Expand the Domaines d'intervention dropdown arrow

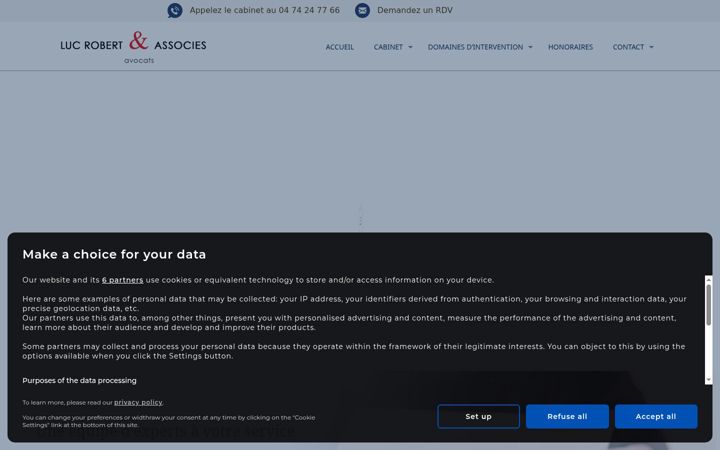[530, 47]
